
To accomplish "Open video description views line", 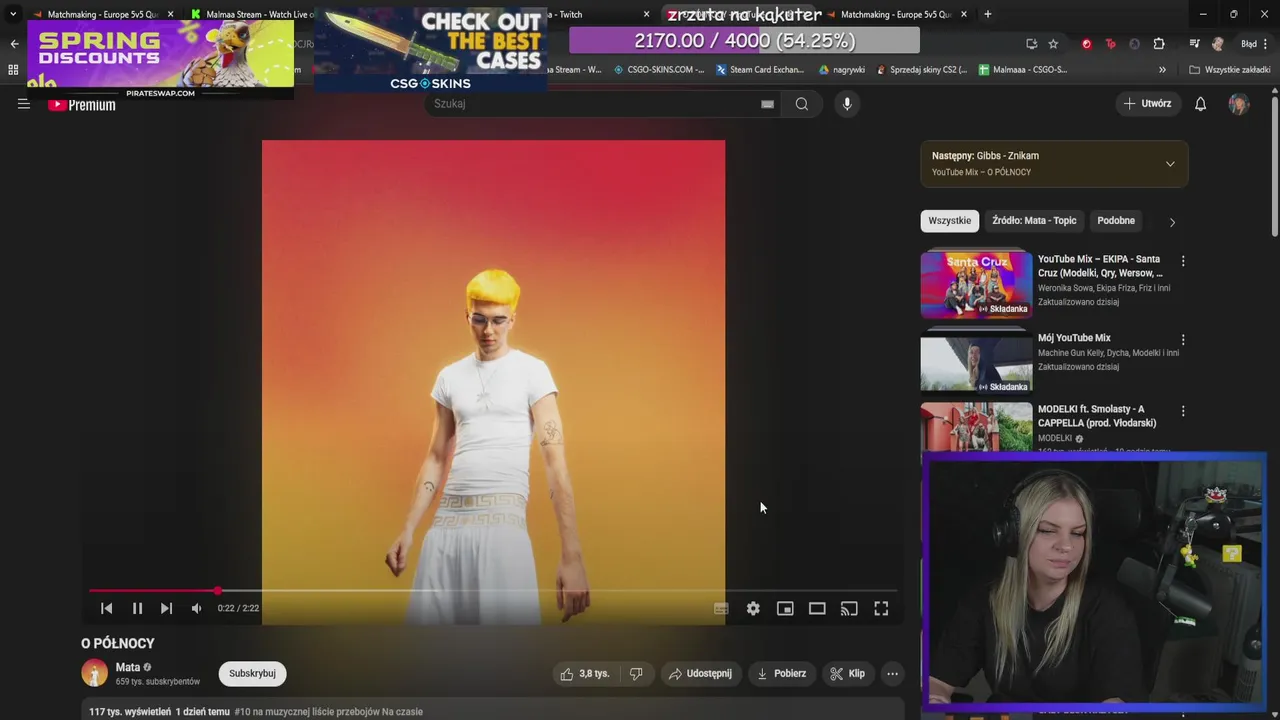I will [x=256, y=712].
